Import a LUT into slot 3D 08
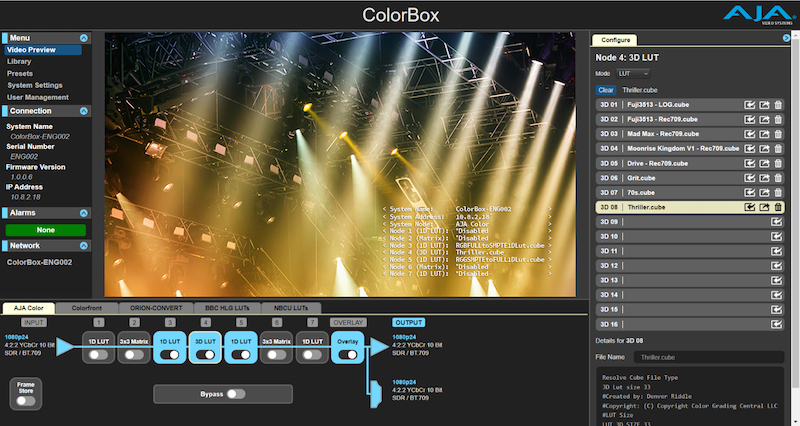This screenshot has height=426, width=800. click(x=749, y=207)
